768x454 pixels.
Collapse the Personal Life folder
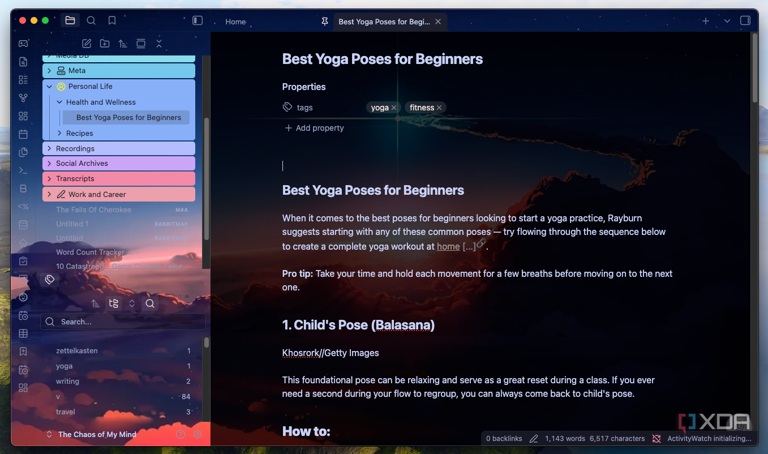(49, 87)
